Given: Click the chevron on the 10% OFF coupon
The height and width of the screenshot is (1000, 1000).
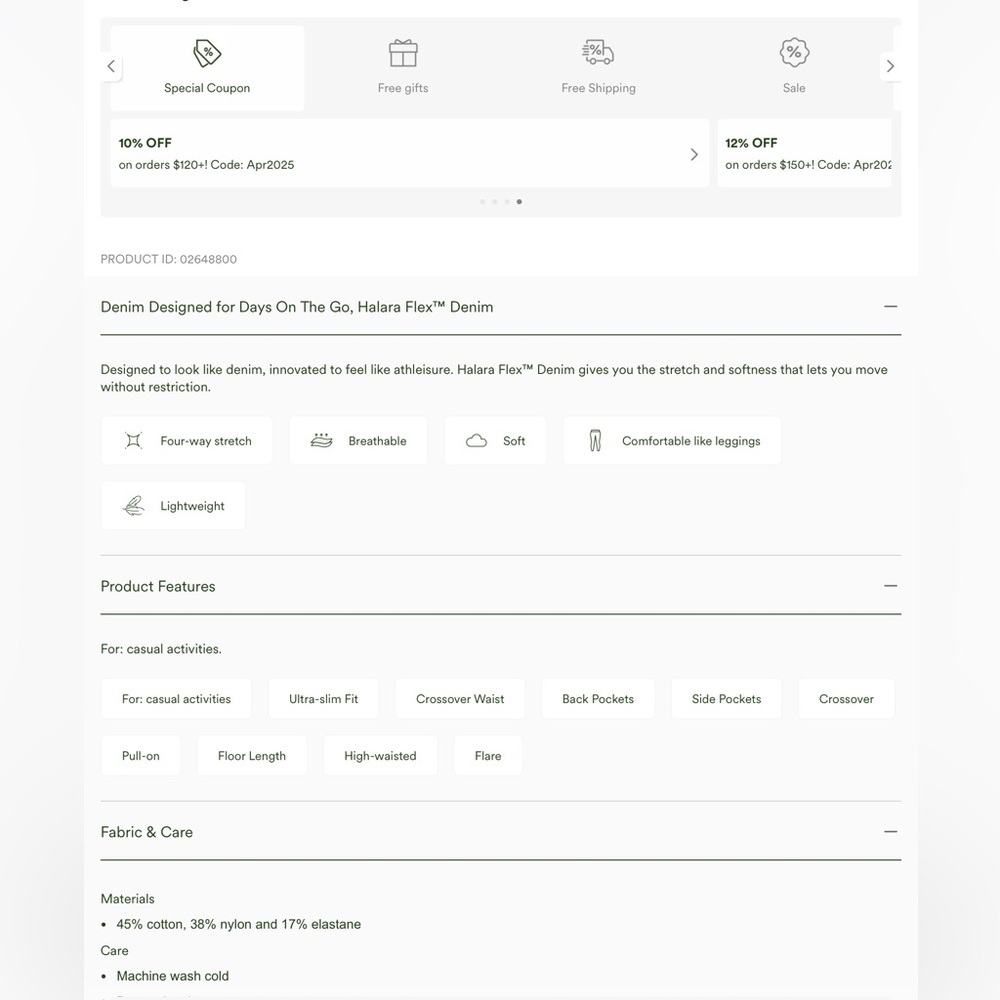Looking at the screenshot, I should click(694, 154).
